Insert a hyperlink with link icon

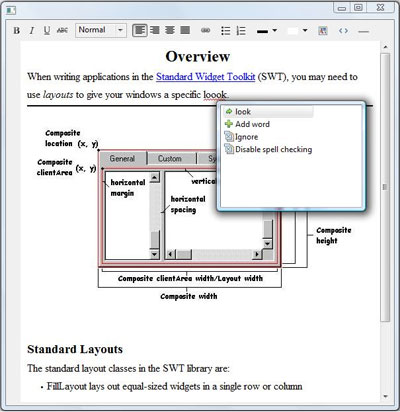click(x=206, y=31)
